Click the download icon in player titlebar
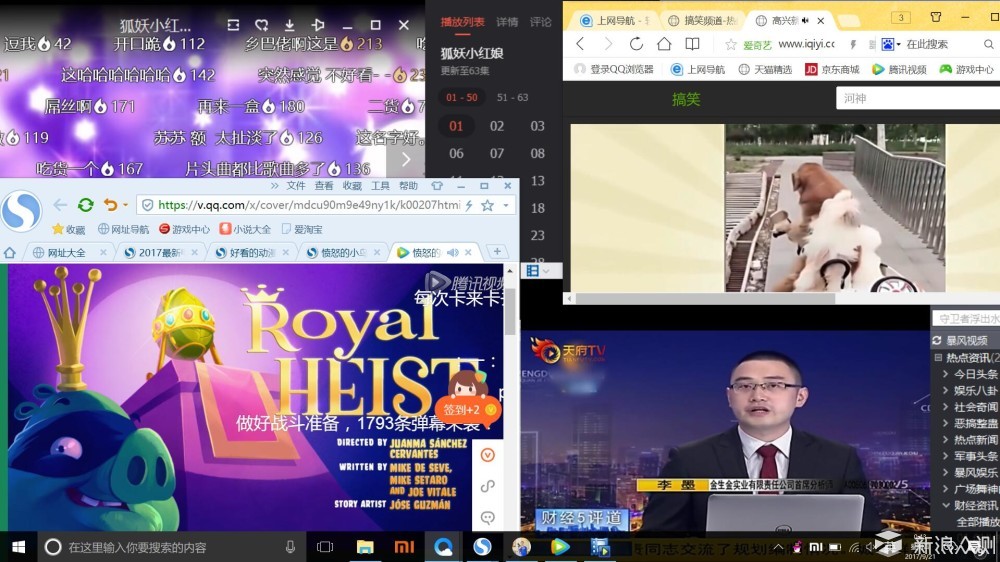The width and height of the screenshot is (1000, 562). [289, 25]
